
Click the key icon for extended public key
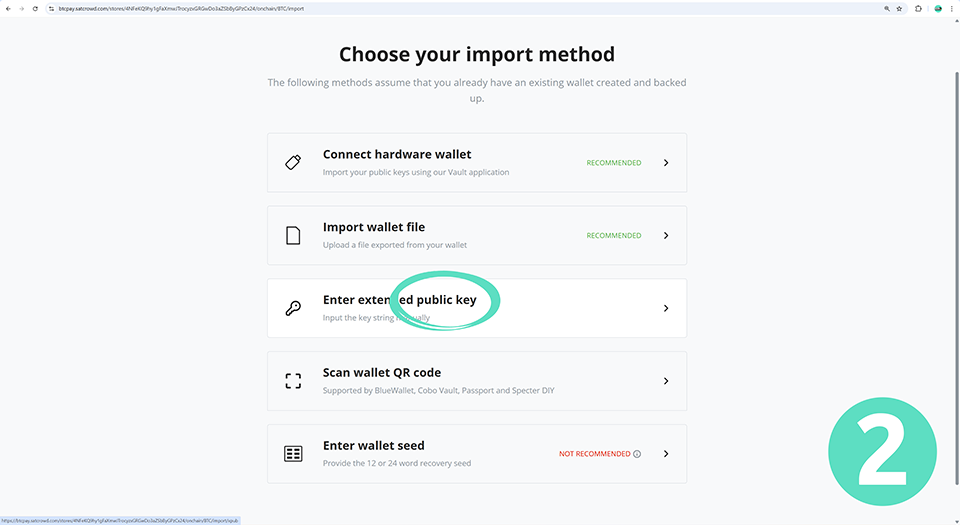pos(293,308)
